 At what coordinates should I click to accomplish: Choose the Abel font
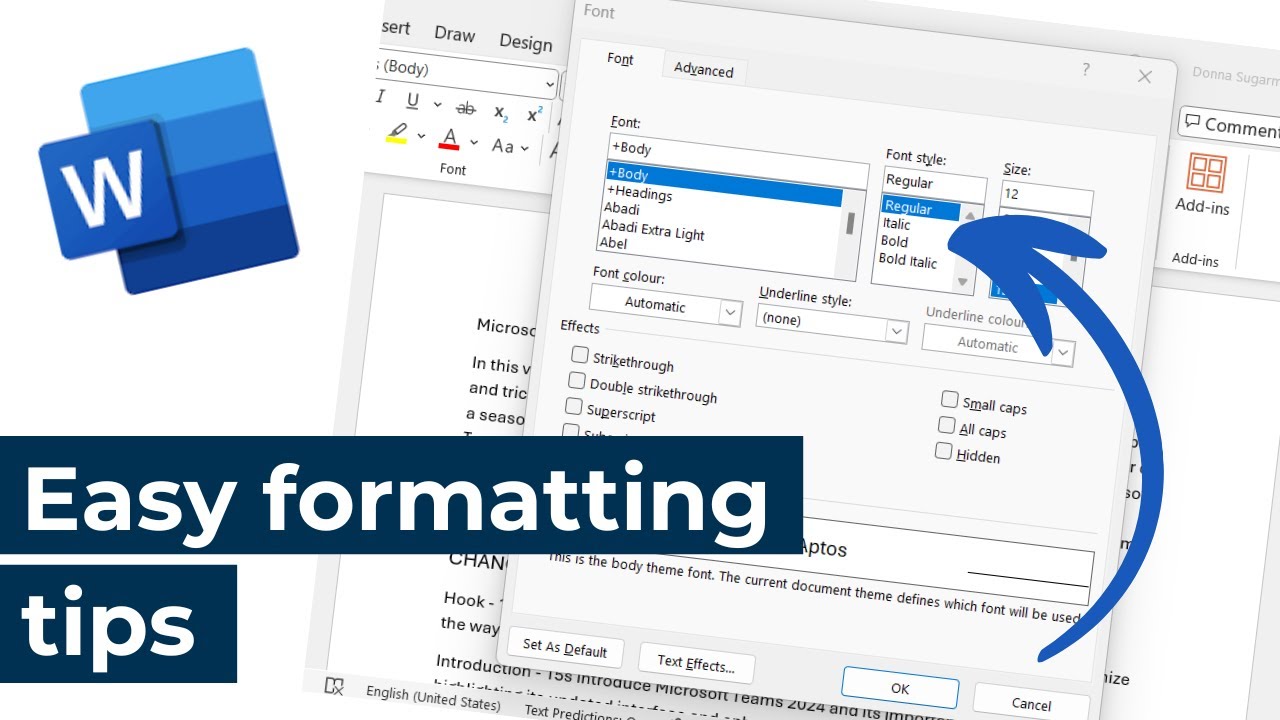613,243
